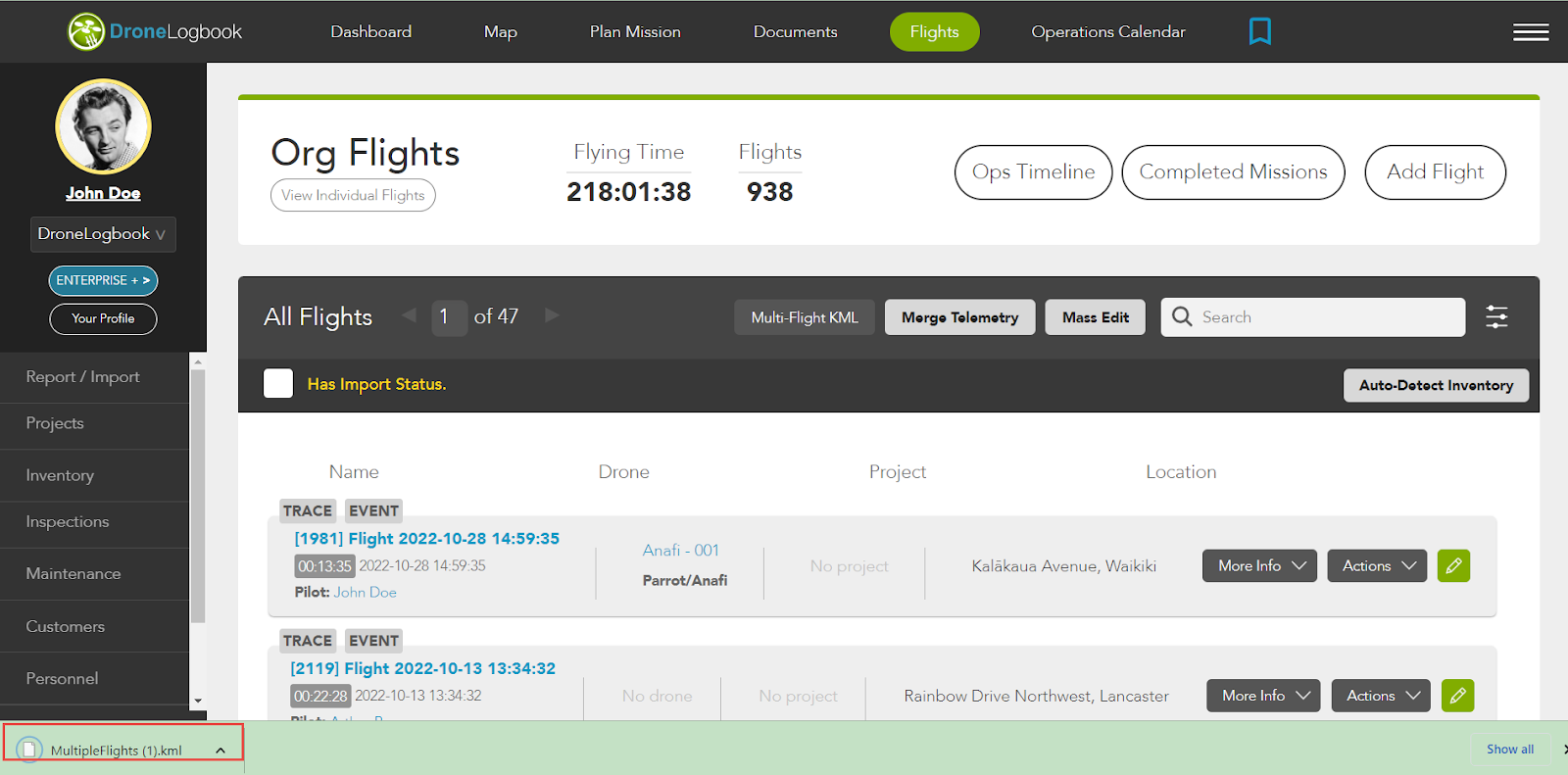The image size is (1568, 775).
Task: Open Ops Timeline
Action: coord(1034,172)
